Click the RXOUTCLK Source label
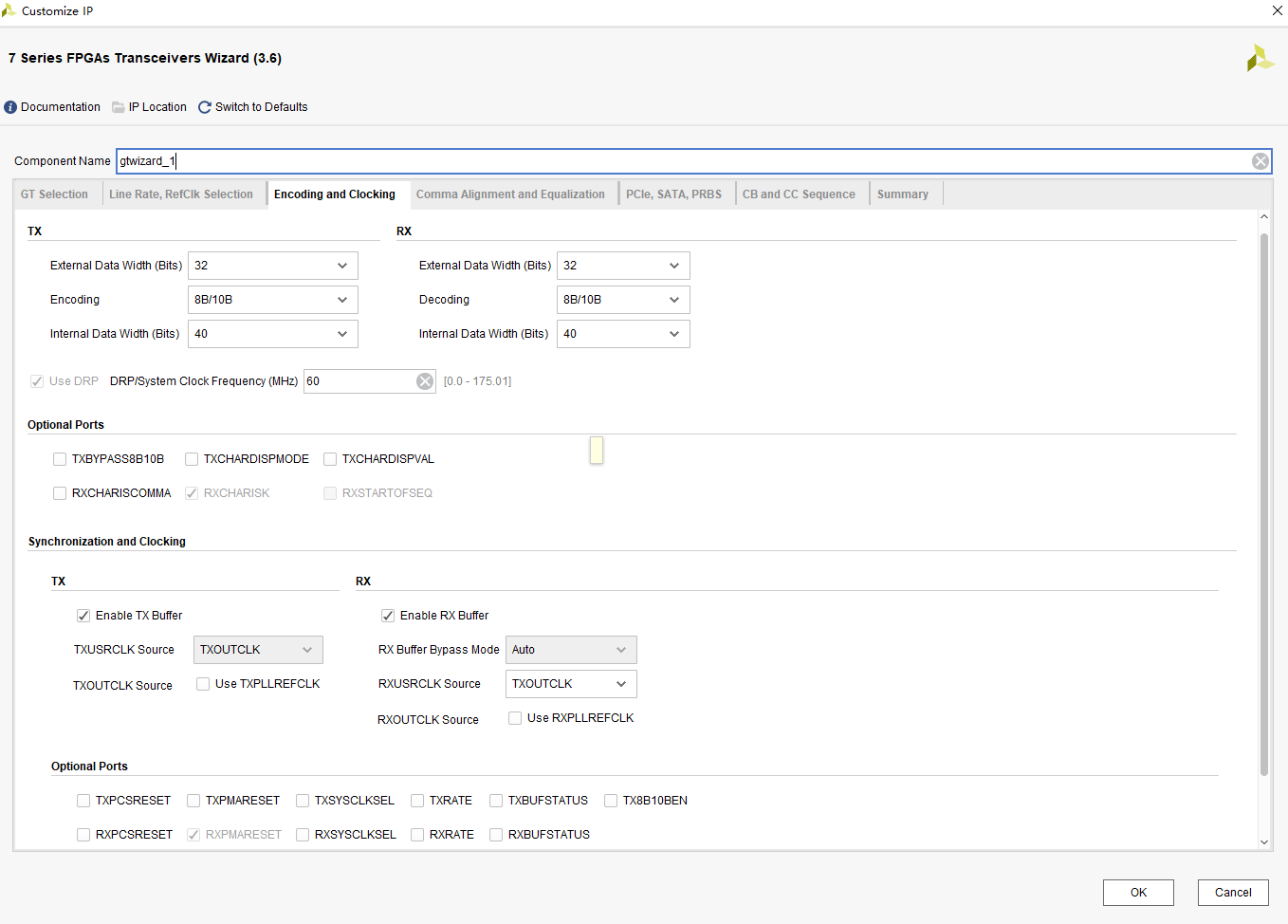Viewport: 1288px width, 924px height. [428, 720]
